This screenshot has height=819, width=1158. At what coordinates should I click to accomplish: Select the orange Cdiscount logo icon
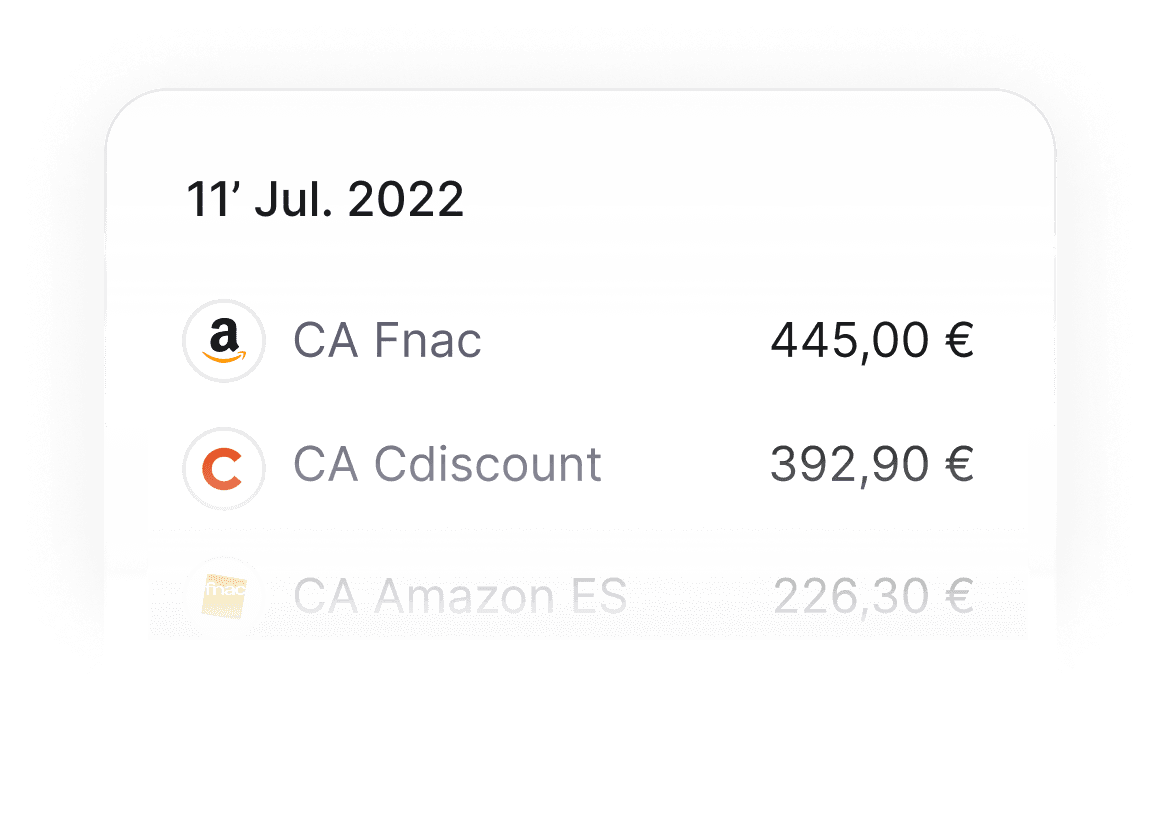224,468
